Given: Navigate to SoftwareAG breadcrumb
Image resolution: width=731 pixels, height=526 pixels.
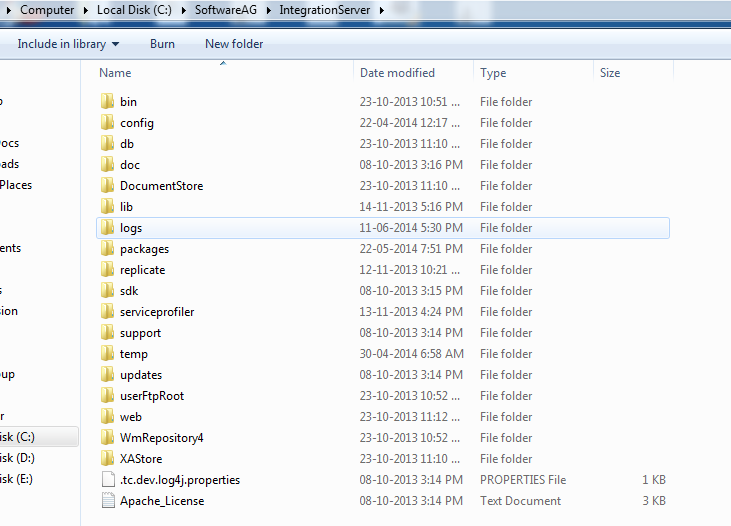Looking at the screenshot, I should [x=226, y=10].
